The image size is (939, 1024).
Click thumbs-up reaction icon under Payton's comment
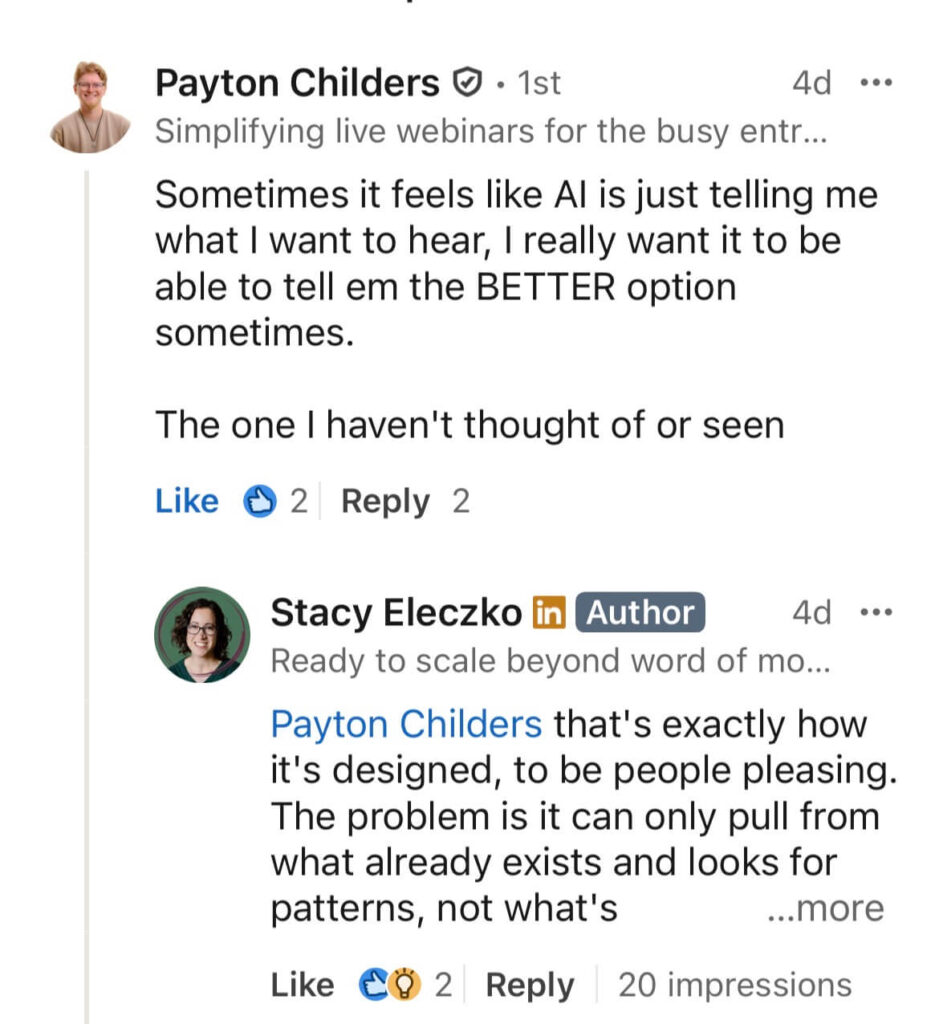260,501
